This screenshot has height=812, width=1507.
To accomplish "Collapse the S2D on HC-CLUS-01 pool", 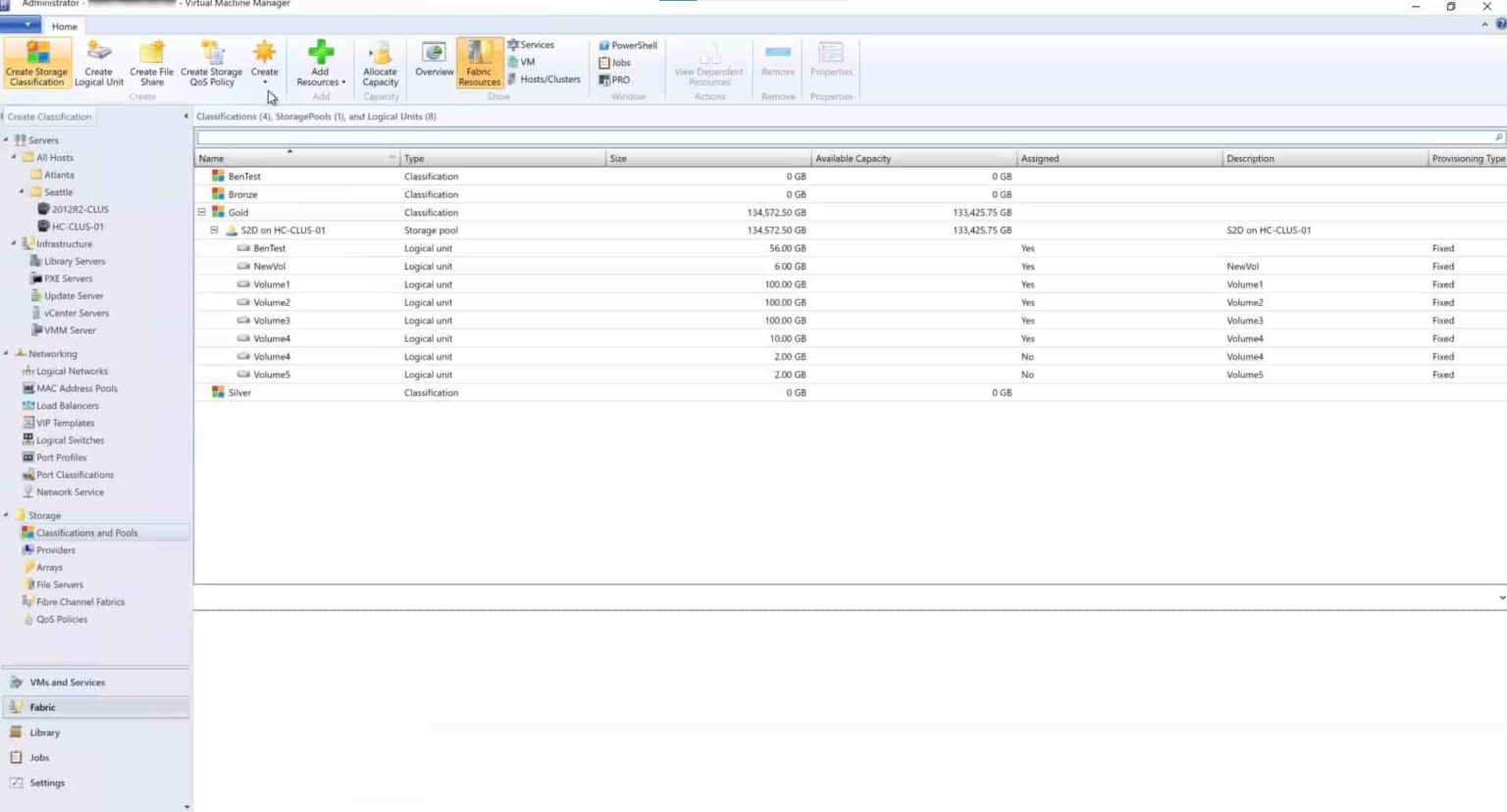I will 214,229.
